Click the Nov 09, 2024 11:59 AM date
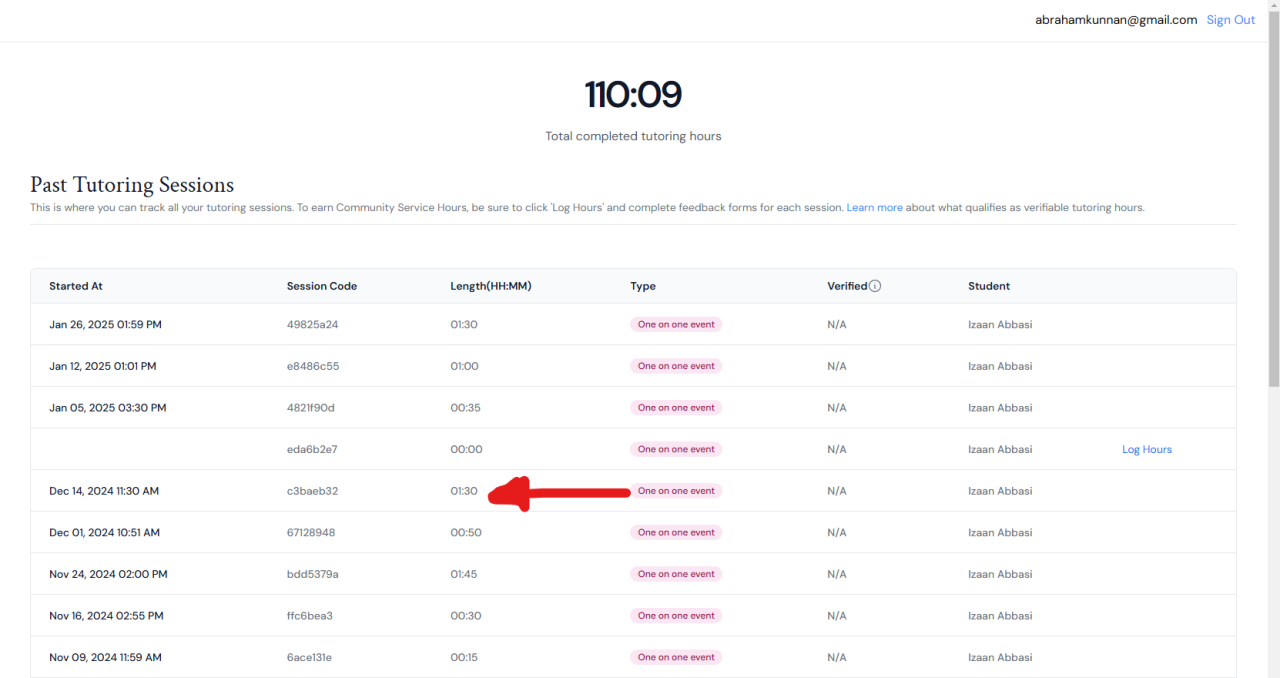This screenshot has width=1280, height=678. tap(105, 658)
